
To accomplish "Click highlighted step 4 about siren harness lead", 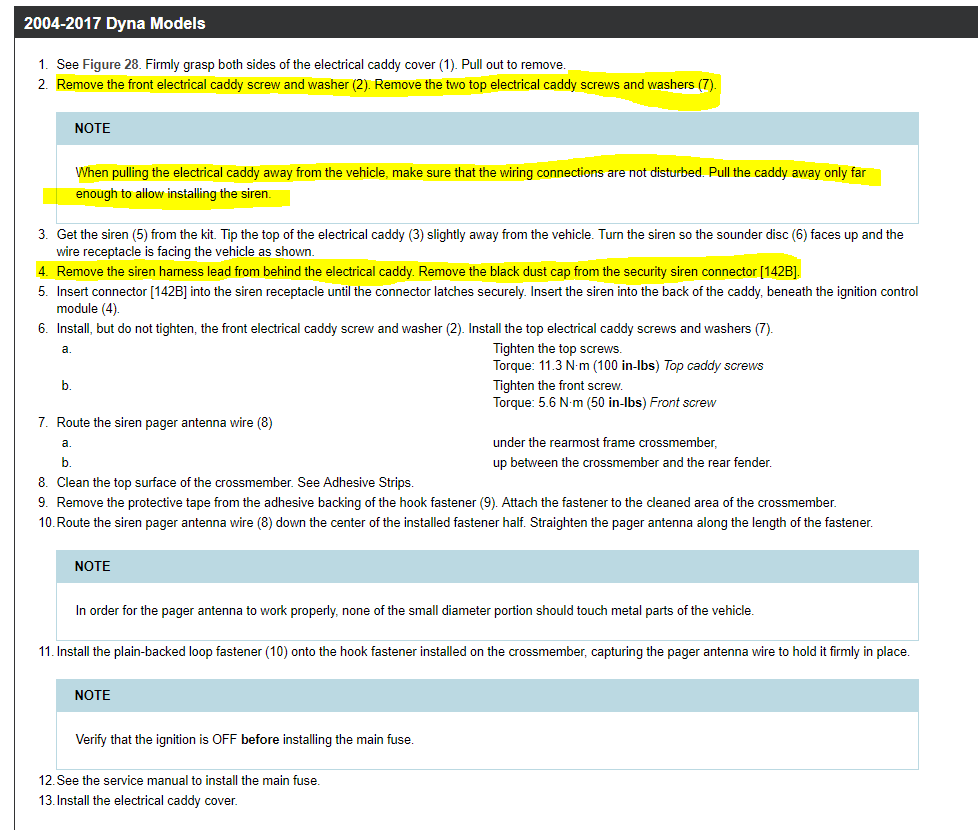I will click(428, 272).
